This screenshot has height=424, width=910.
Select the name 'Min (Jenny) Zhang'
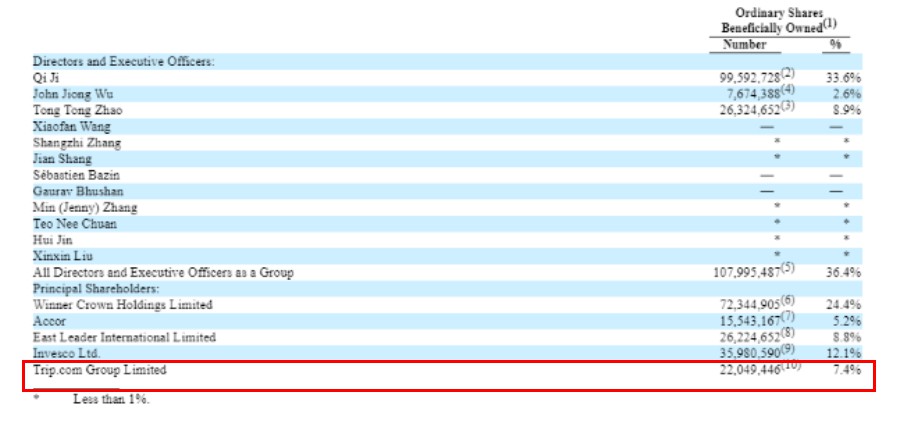coord(85,208)
